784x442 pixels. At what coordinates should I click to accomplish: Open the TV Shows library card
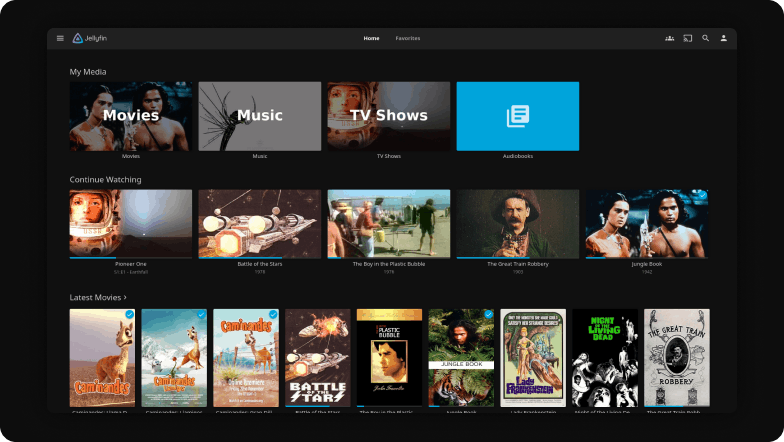(x=388, y=116)
